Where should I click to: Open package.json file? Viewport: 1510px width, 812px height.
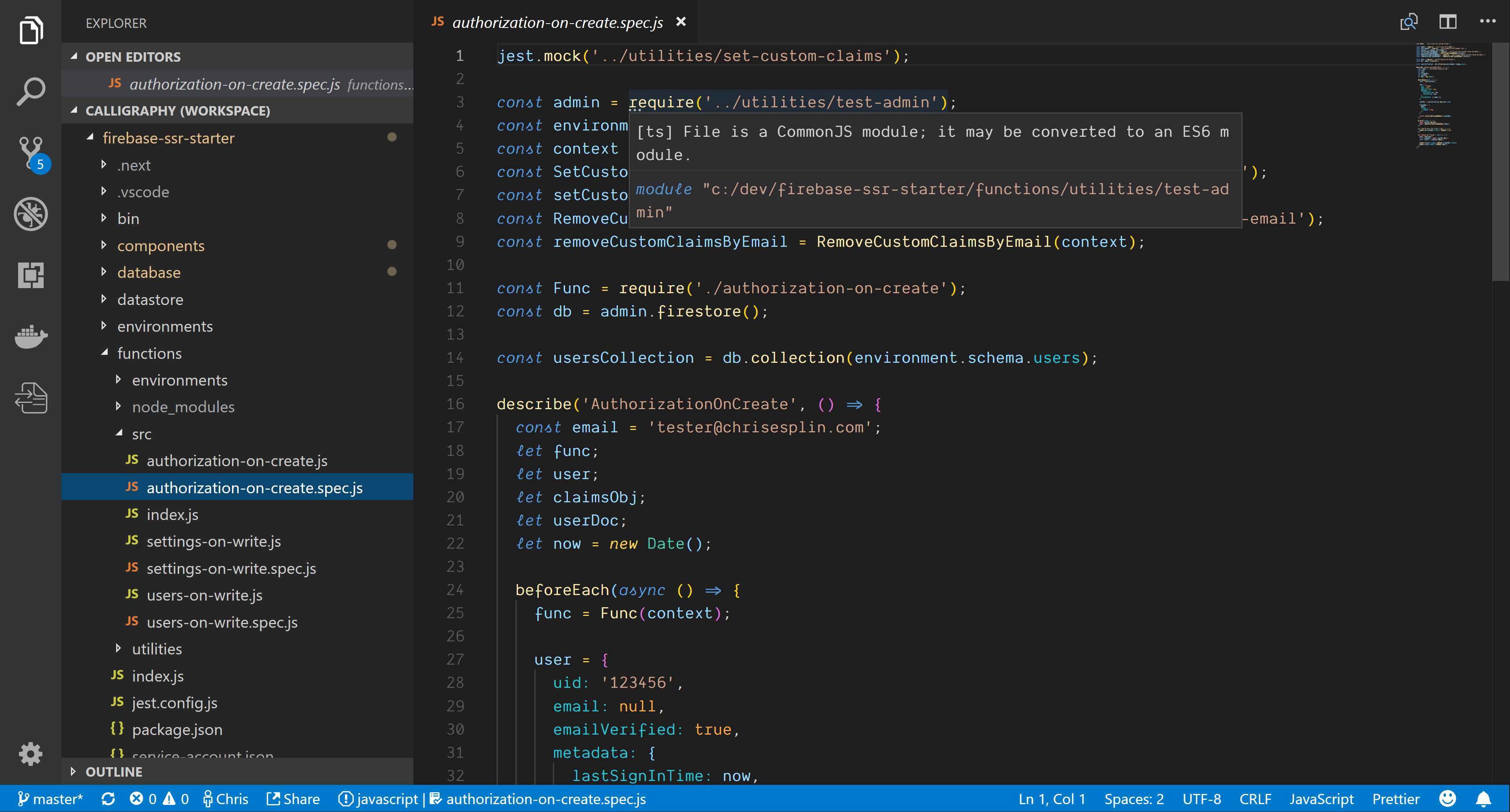tap(237, 729)
